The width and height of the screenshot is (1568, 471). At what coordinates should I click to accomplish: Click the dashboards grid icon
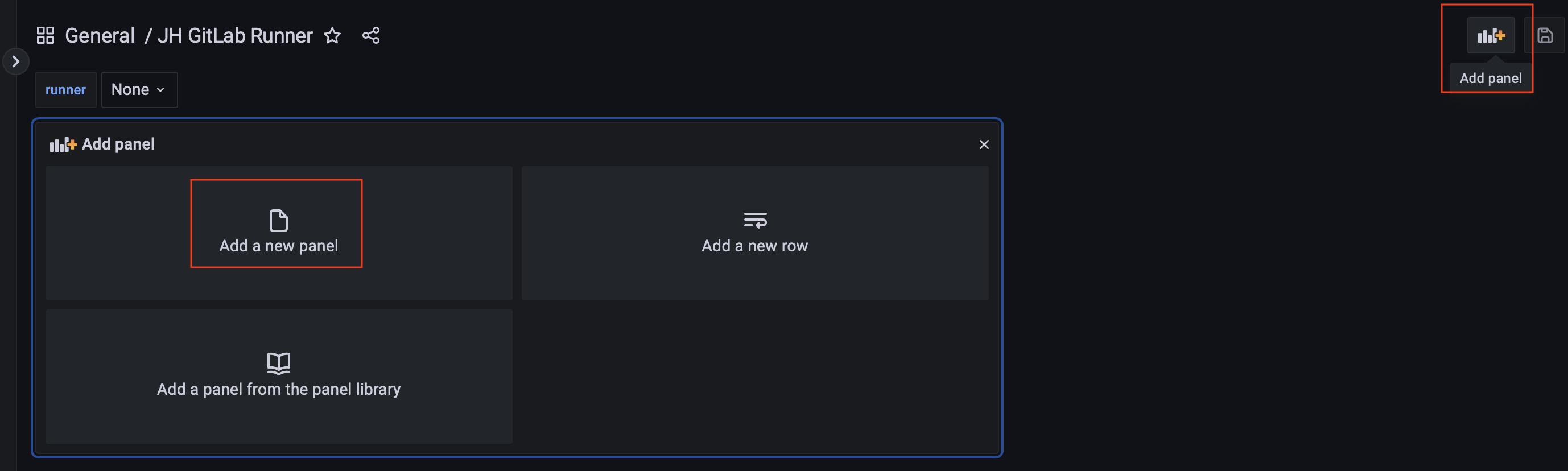coord(45,35)
